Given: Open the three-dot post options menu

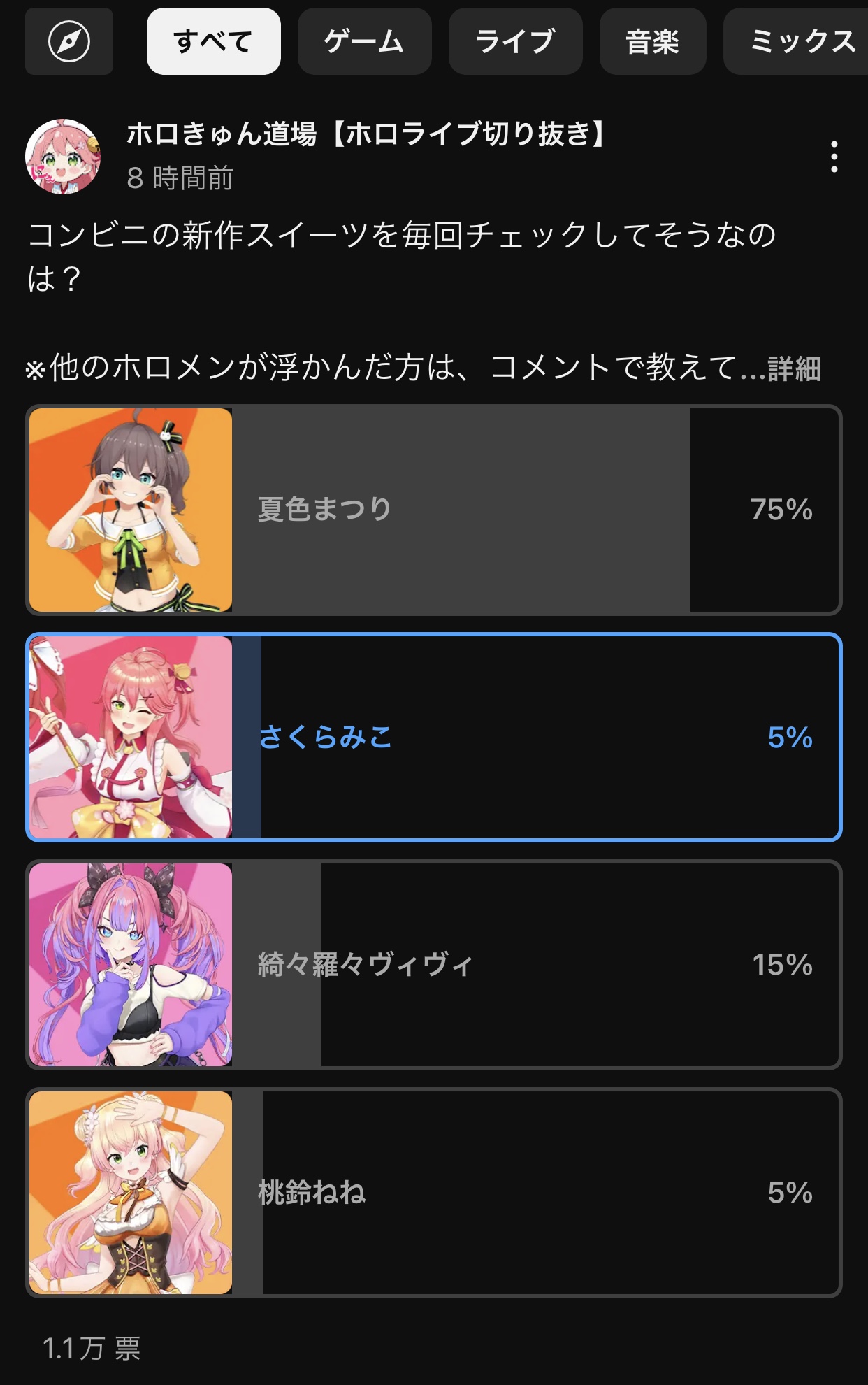Looking at the screenshot, I should (834, 157).
